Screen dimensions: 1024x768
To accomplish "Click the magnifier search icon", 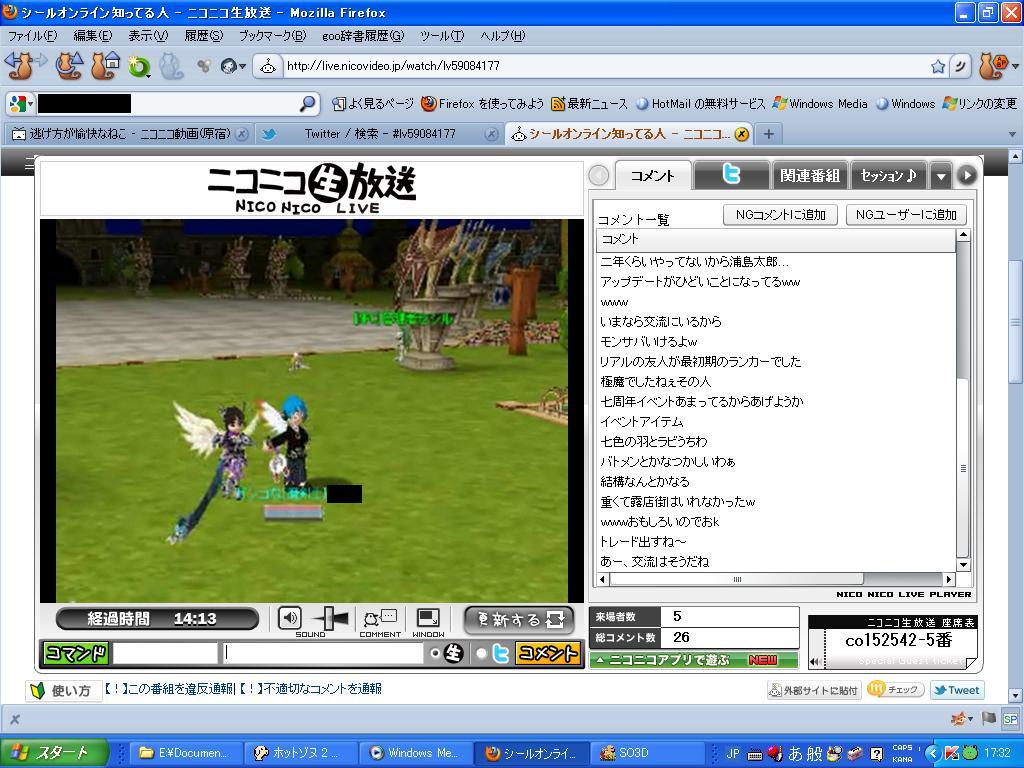I will (307, 103).
